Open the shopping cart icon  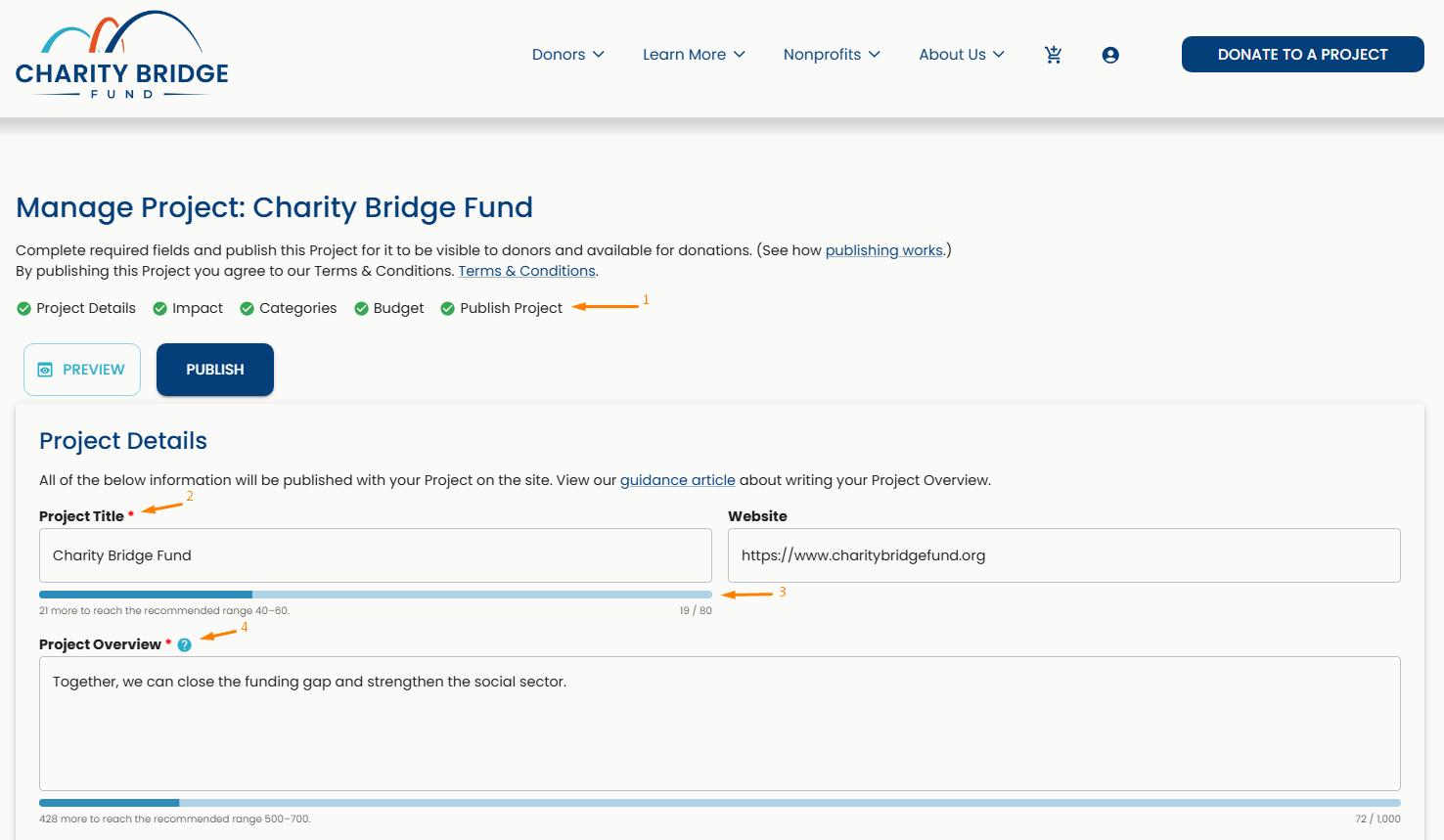pos(1054,55)
